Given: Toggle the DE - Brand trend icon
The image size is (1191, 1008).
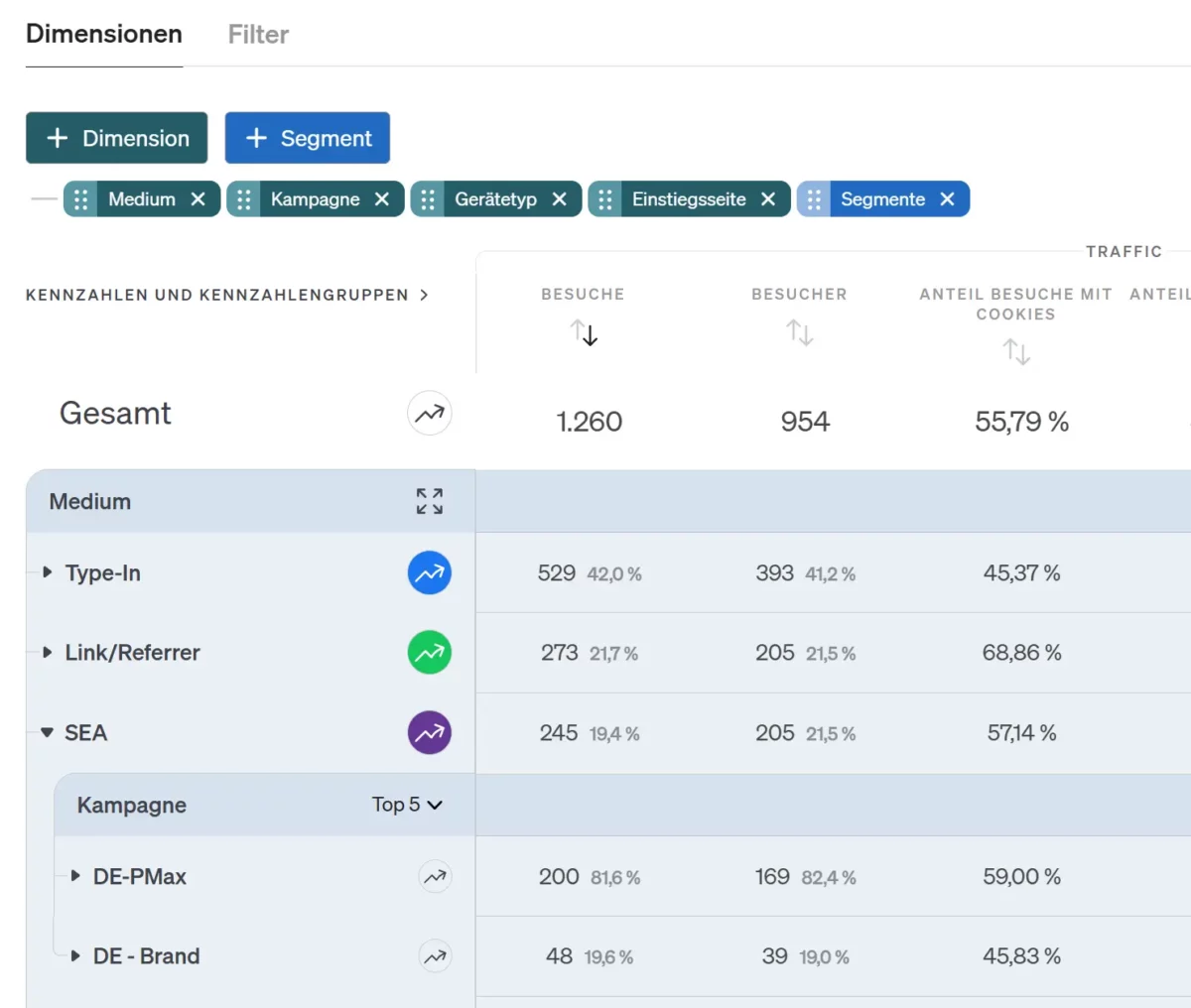Looking at the screenshot, I should click(435, 956).
